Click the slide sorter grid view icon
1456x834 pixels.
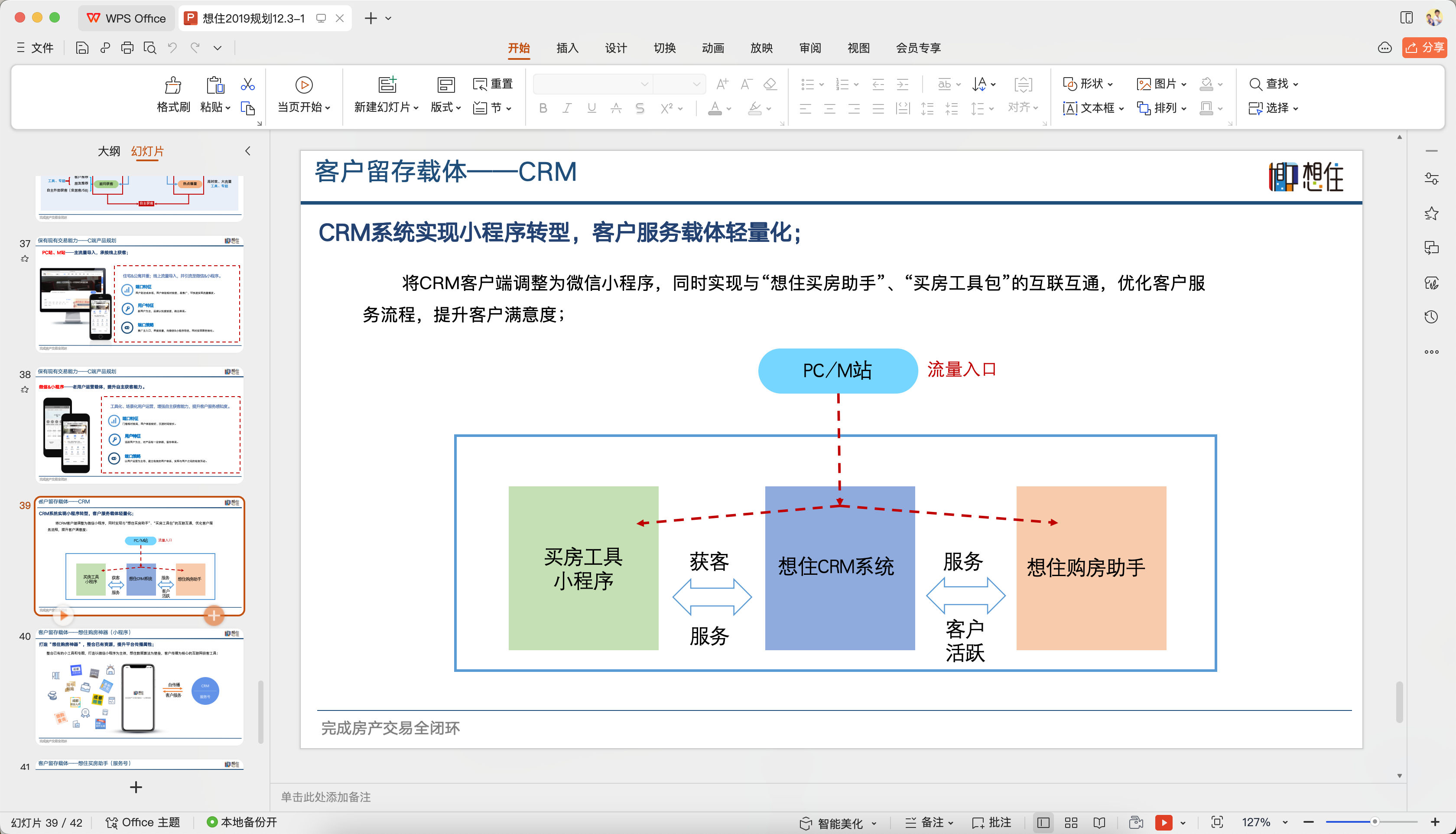tap(1071, 823)
